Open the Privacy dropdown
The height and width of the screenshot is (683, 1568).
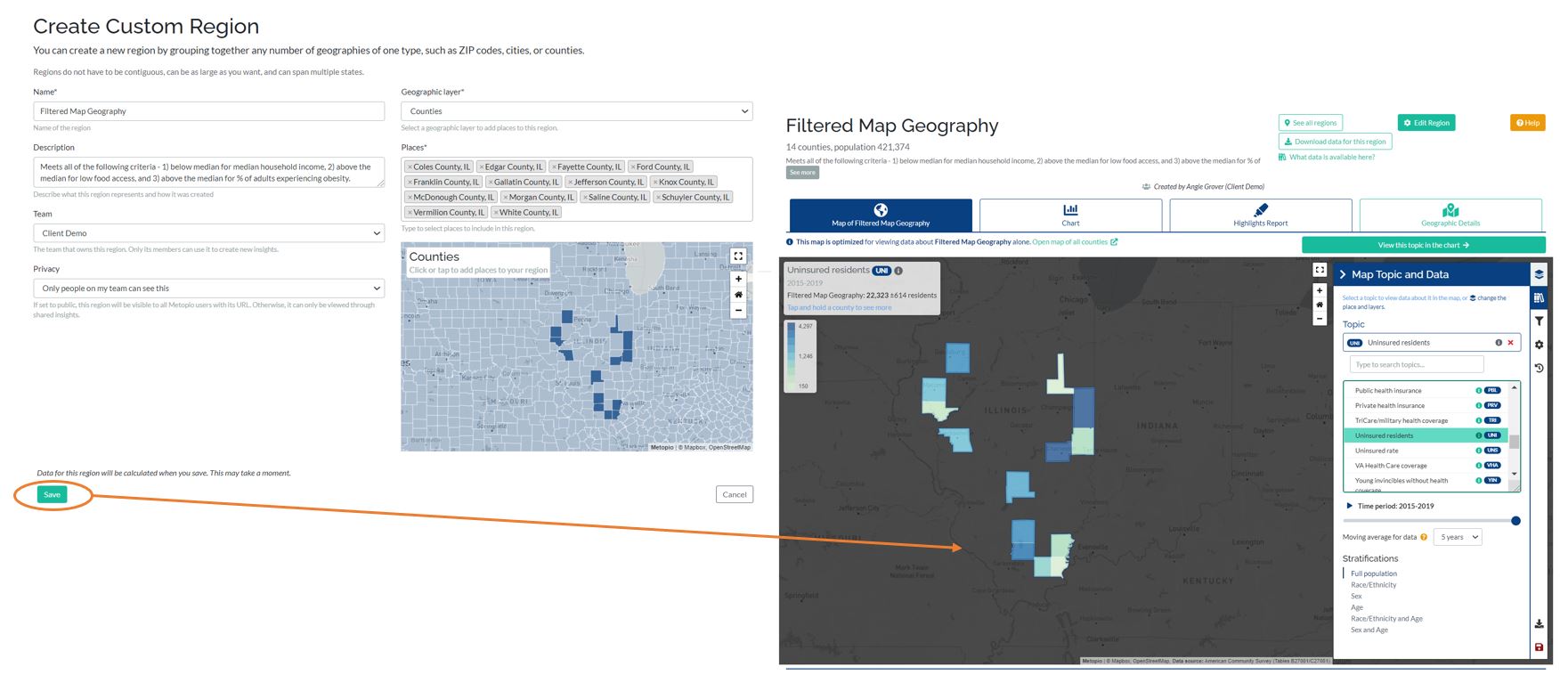(208, 289)
